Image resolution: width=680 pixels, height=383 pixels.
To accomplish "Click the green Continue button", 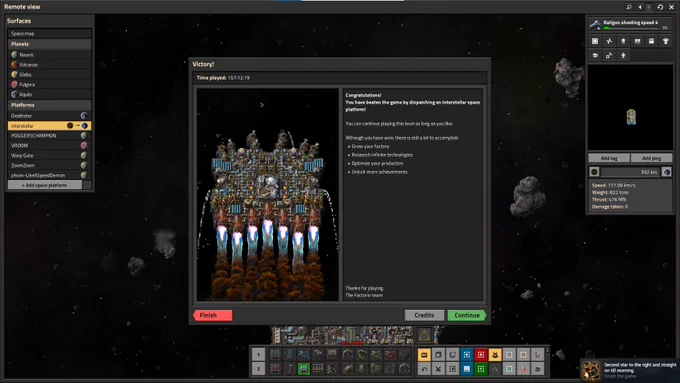I will tap(467, 315).
